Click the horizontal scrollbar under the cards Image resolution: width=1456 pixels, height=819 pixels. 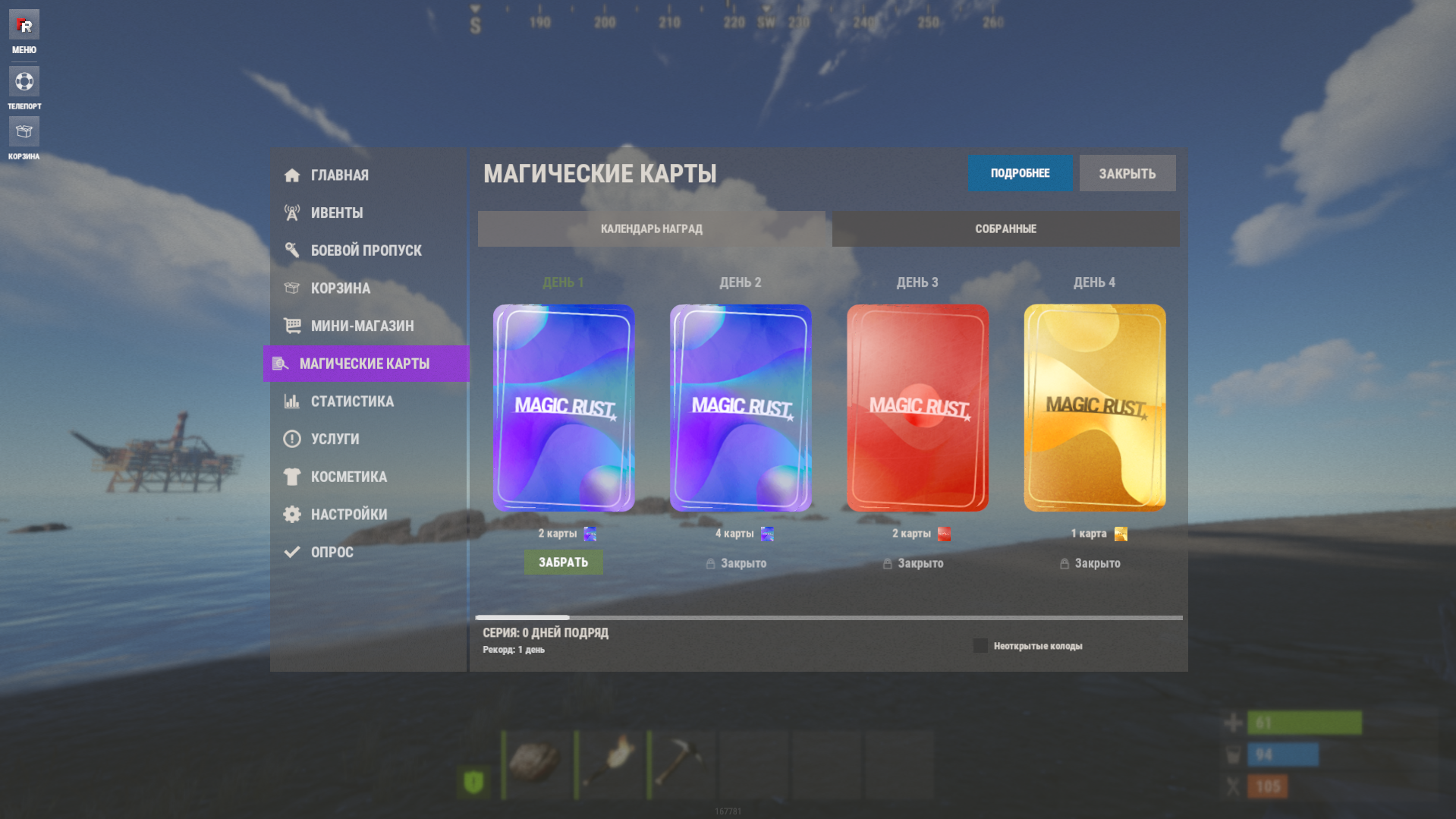[829, 618]
